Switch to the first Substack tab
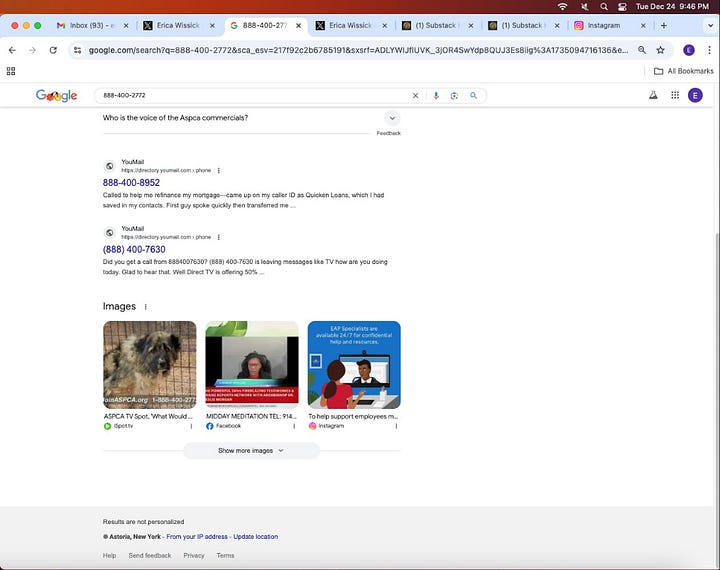720x570 pixels. pyautogui.click(x=437, y=26)
